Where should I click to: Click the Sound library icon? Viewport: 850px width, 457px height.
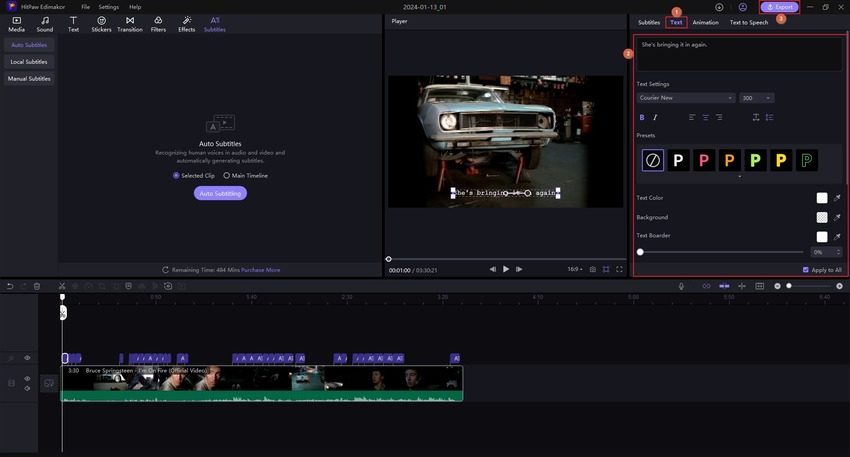[x=45, y=24]
